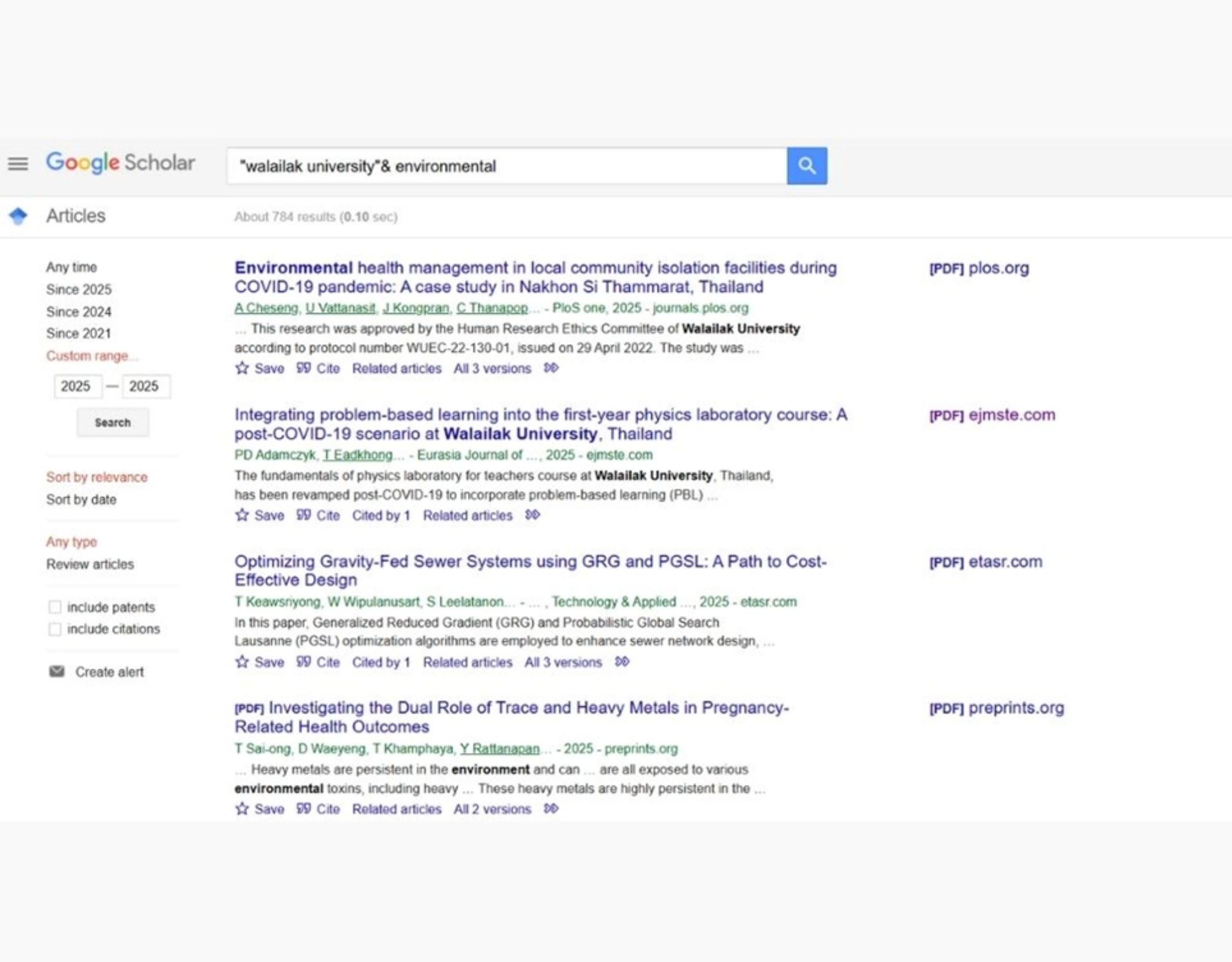
Task: Click star Save icon for PLoS article
Action: pos(242,368)
